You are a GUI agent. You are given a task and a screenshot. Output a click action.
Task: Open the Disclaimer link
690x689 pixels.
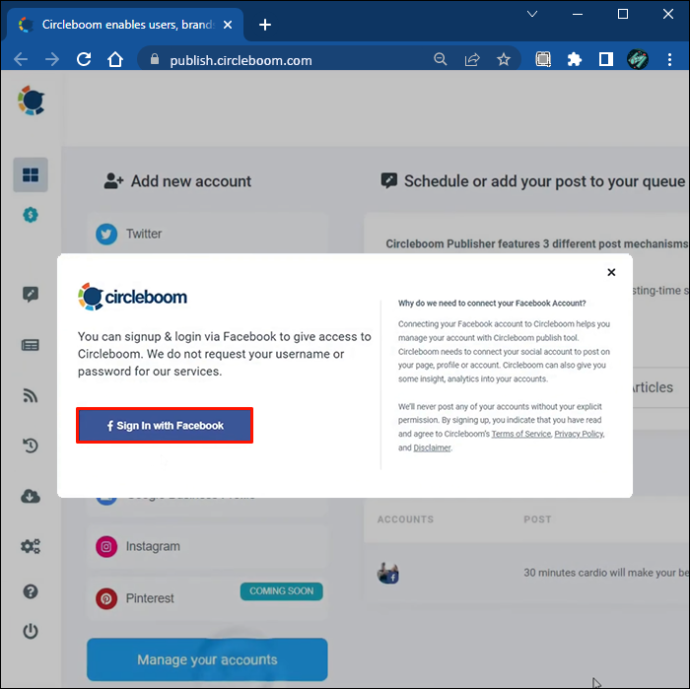432,448
